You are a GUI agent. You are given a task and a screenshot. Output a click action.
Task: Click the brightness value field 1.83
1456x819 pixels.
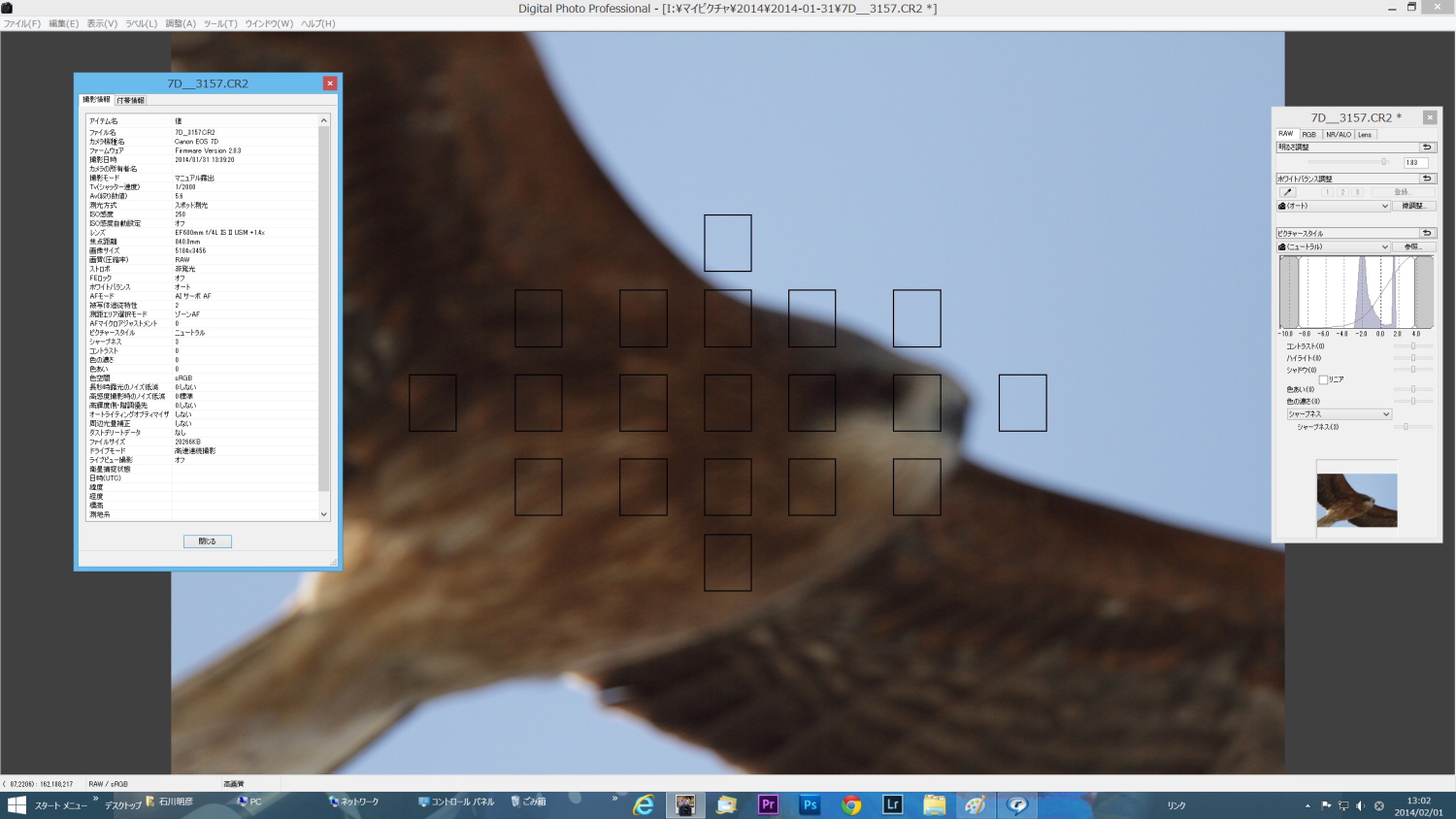coord(1415,162)
